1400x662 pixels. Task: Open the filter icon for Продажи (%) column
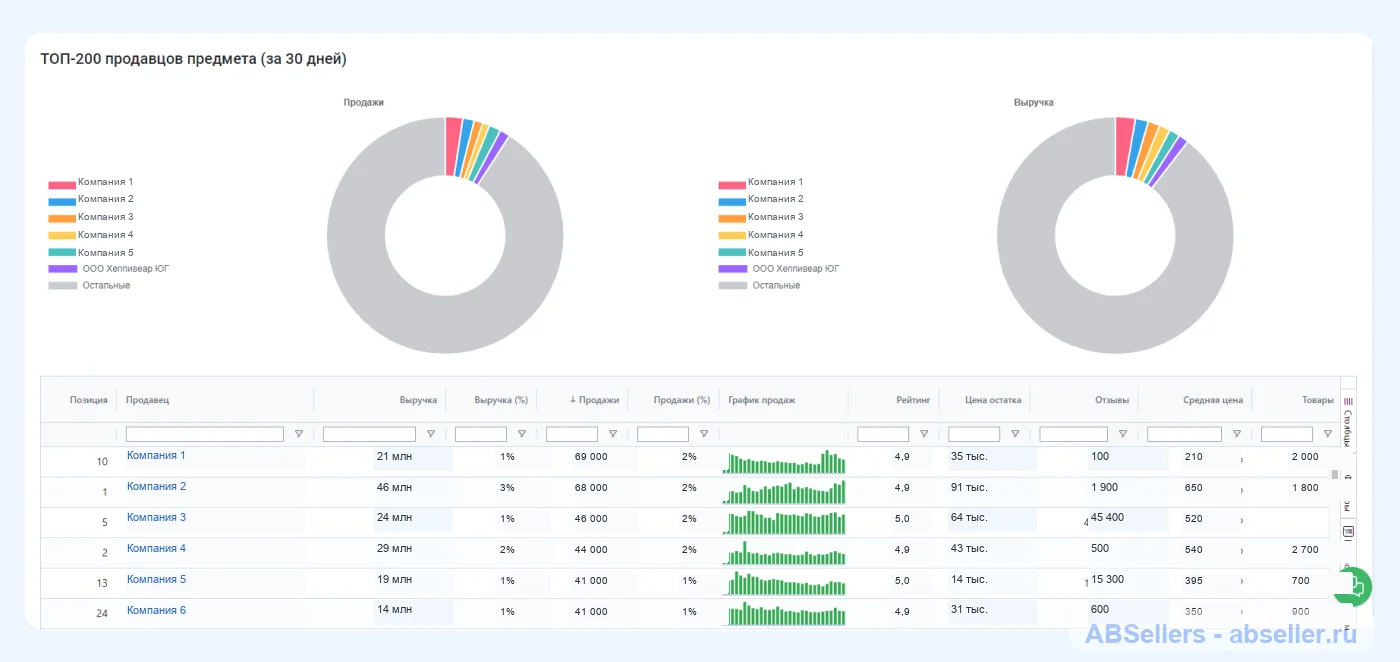coord(704,434)
